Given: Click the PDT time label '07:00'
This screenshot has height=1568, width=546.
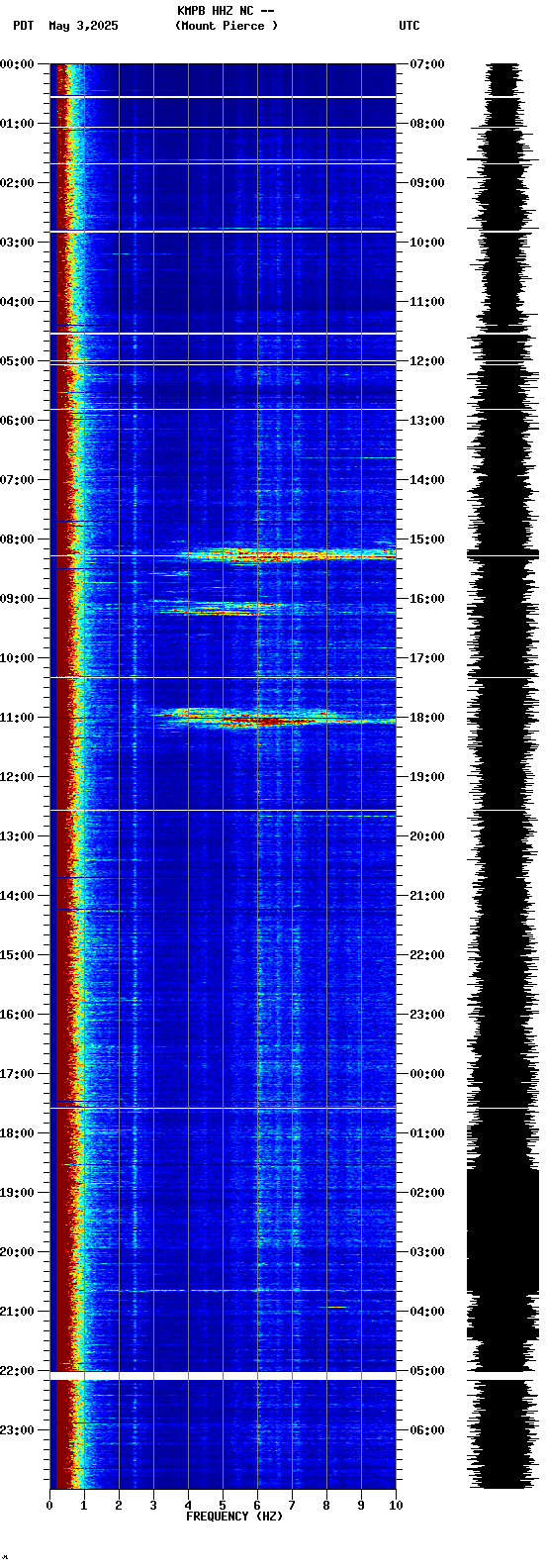Looking at the screenshot, I should pyautogui.click(x=17, y=480).
